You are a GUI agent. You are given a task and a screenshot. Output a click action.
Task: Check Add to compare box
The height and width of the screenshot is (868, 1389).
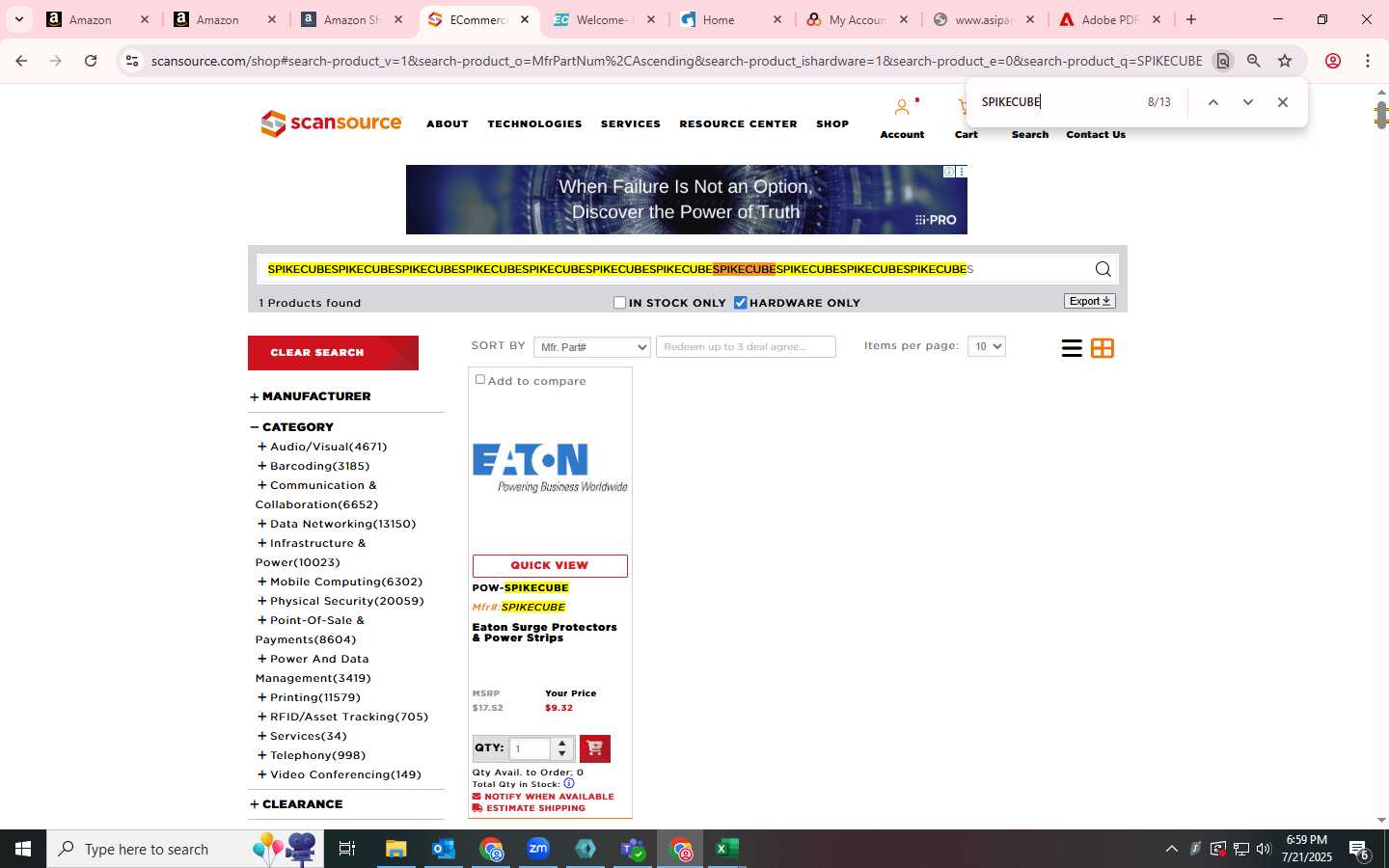(x=480, y=379)
